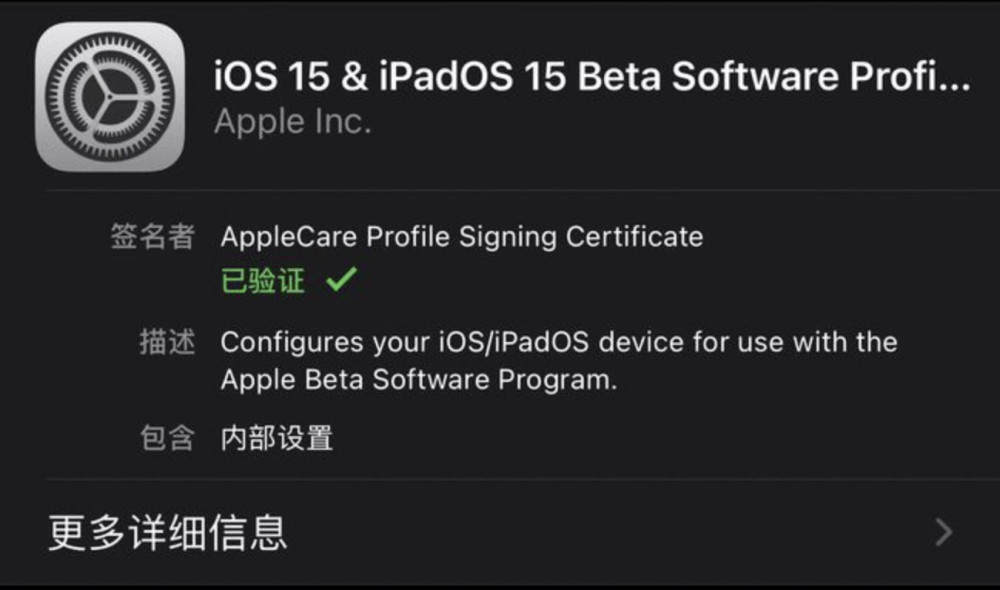Click the 签名者 field label
The image size is (1000, 590).
(152, 237)
